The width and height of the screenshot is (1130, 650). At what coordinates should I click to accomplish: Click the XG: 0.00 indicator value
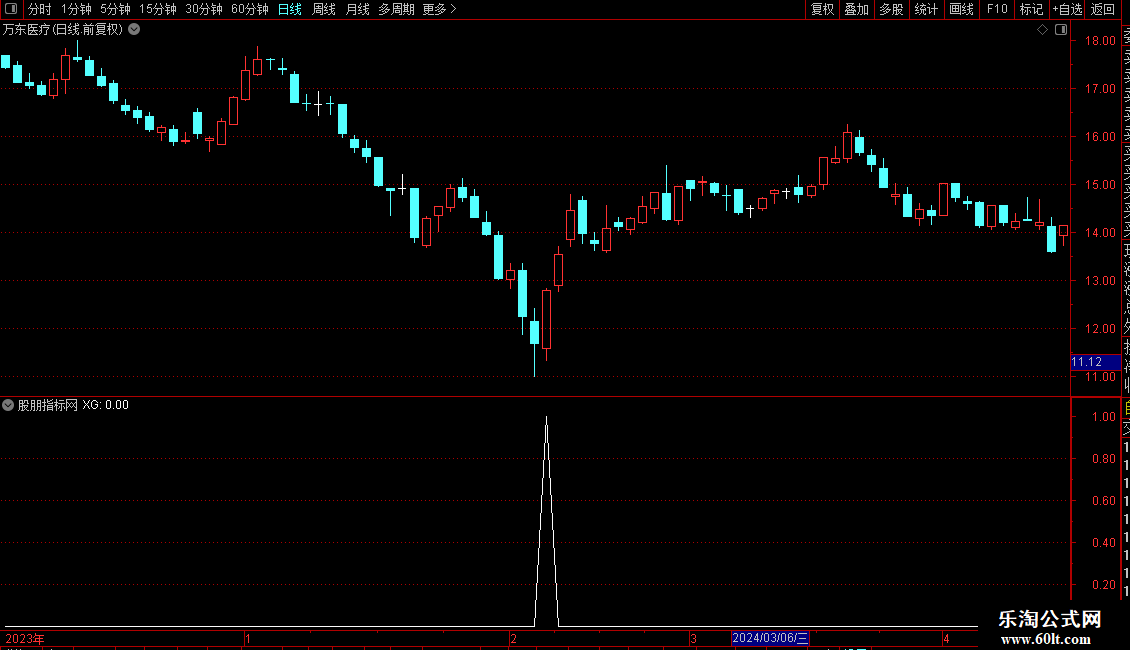pyautogui.click(x=105, y=405)
